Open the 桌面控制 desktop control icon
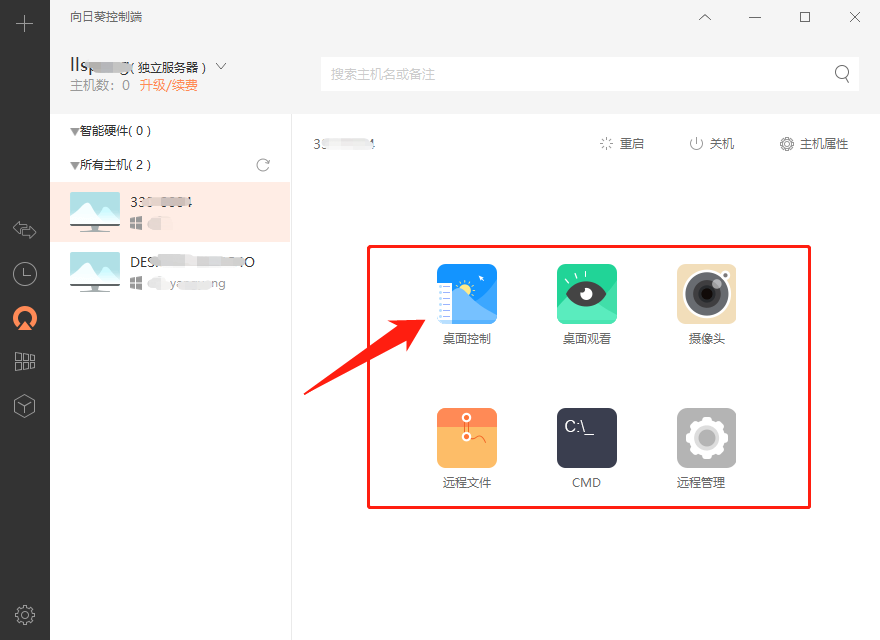 [x=466, y=294]
